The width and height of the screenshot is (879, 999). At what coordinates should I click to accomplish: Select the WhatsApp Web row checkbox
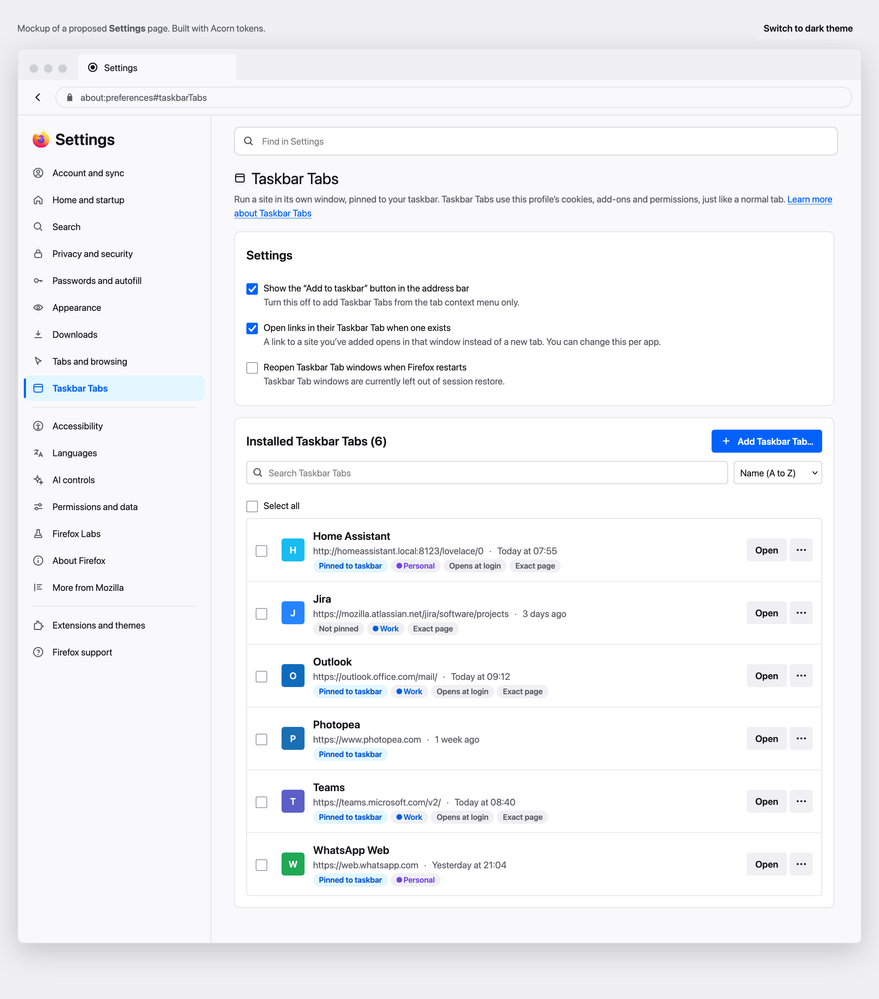(x=261, y=865)
